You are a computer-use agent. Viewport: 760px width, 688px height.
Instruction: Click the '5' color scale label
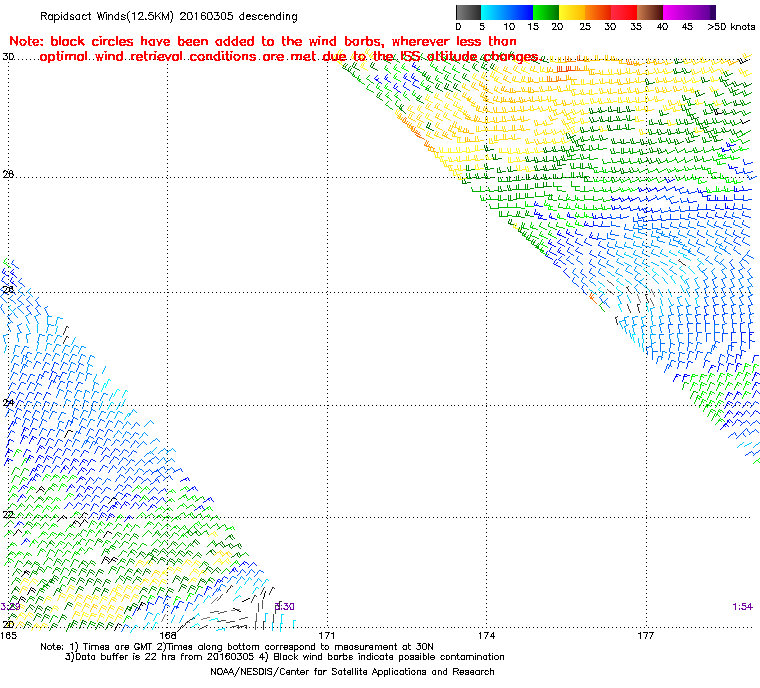482,27
